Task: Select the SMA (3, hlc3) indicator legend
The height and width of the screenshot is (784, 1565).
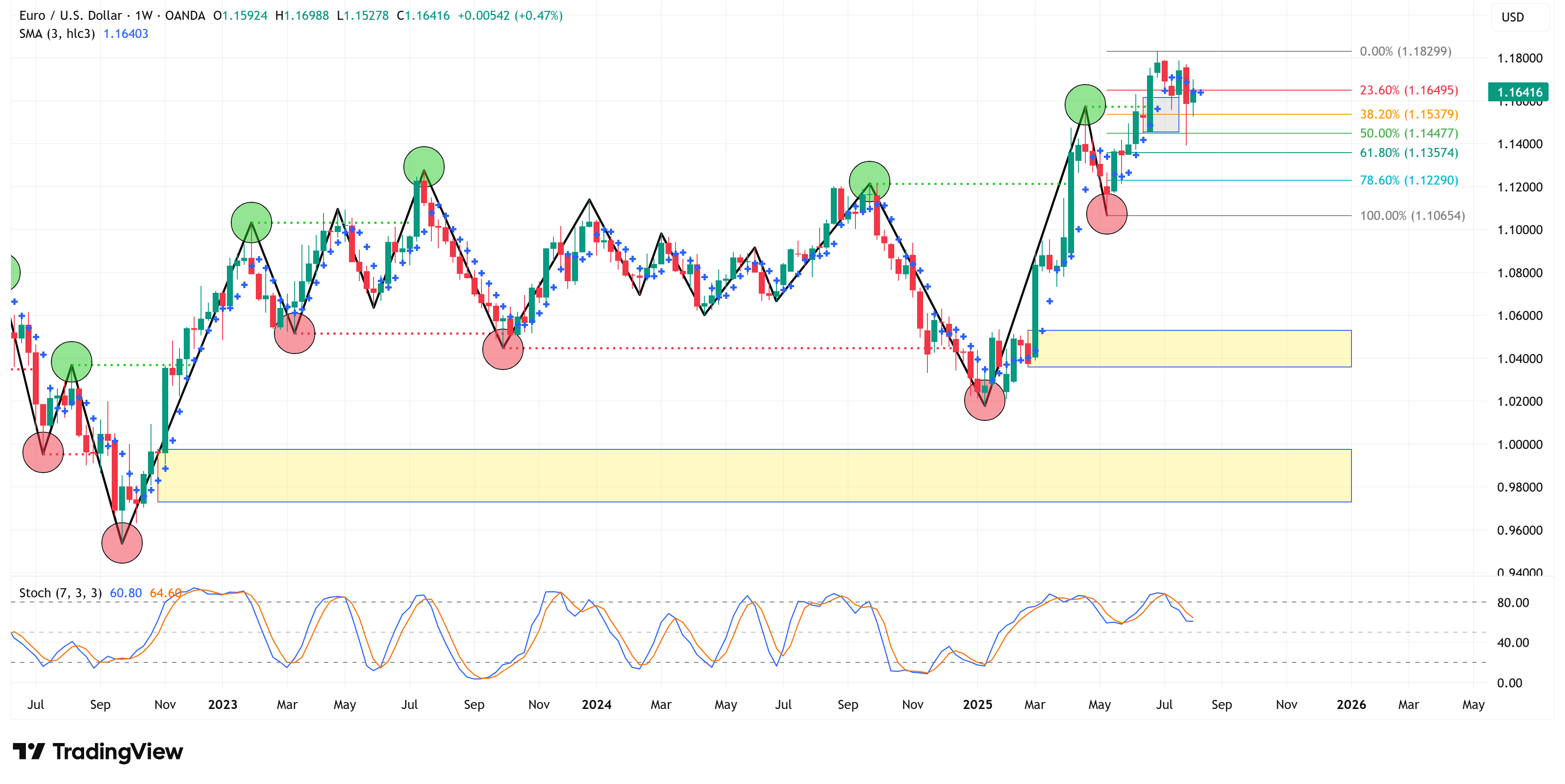Action: (57, 34)
